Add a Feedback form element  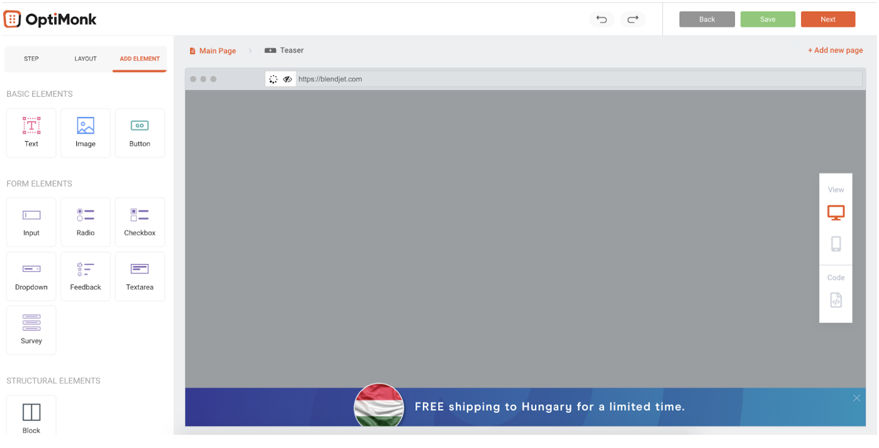tap(85, 276)
